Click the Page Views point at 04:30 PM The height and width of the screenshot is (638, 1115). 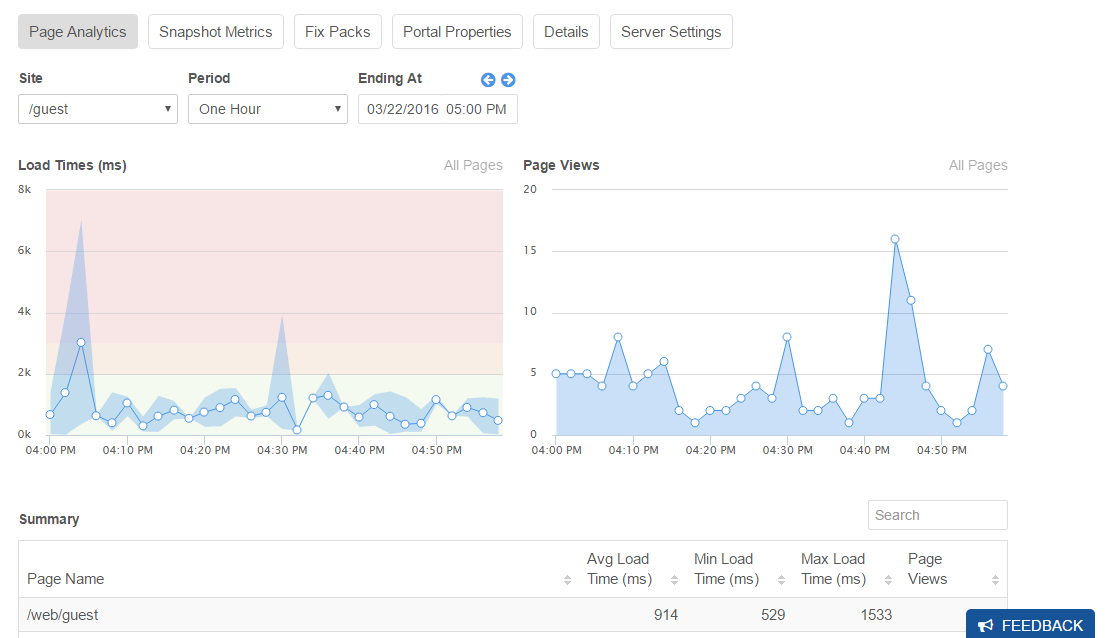(x=787, y=337)
